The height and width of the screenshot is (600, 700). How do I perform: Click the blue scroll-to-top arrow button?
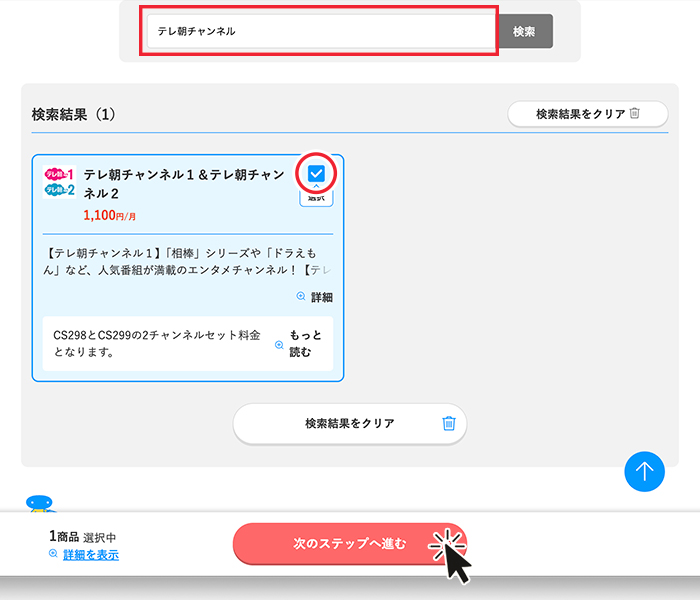click(644, 471)
